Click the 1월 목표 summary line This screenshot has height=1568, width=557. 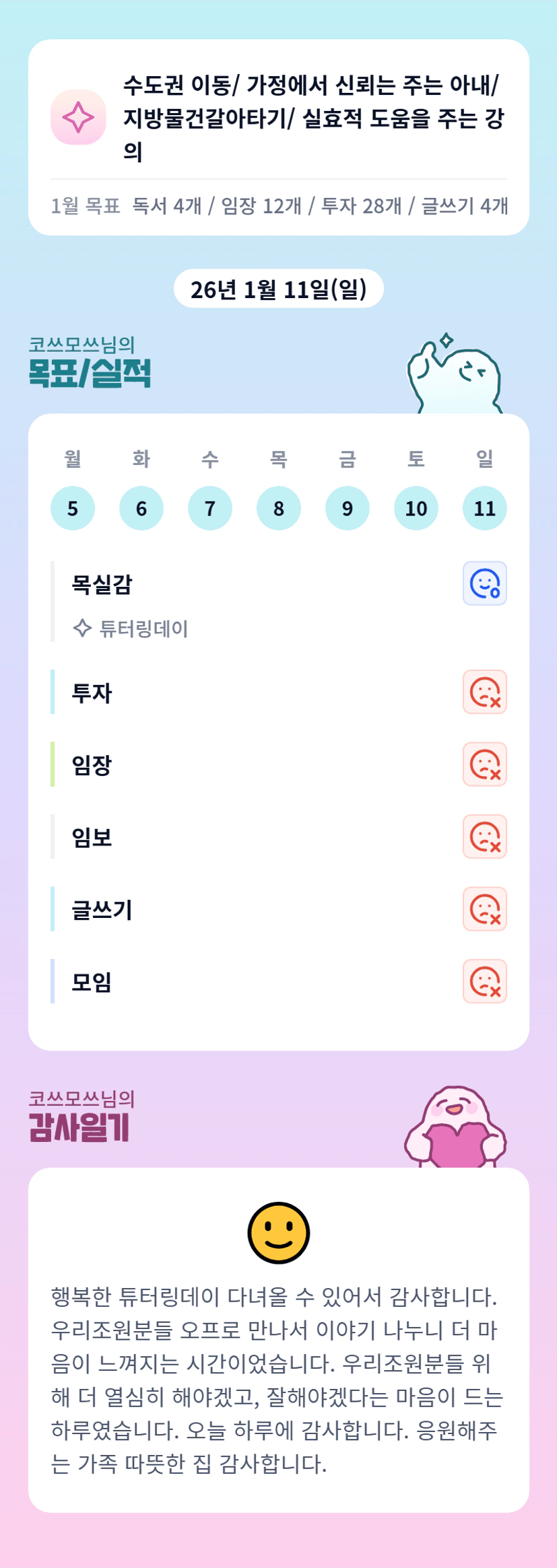279,206
